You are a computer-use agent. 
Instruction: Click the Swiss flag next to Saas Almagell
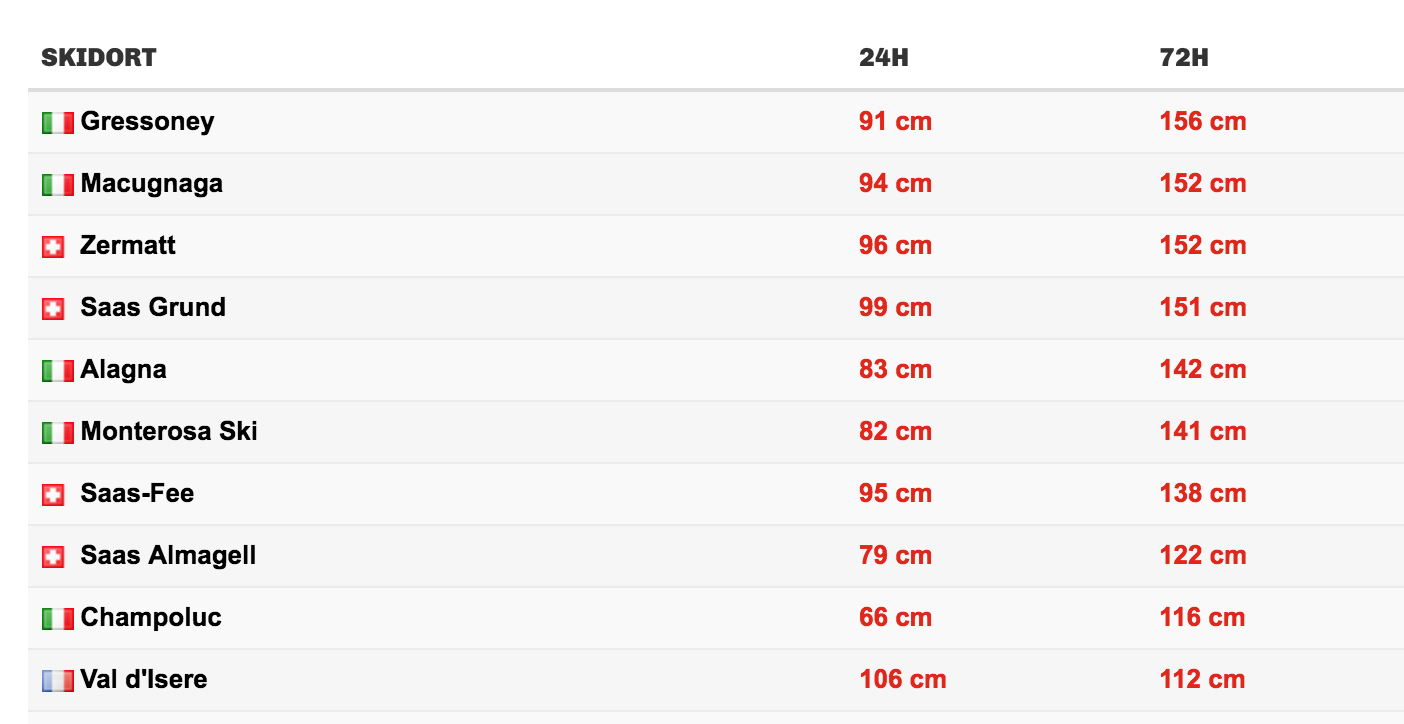coord(53,557)
